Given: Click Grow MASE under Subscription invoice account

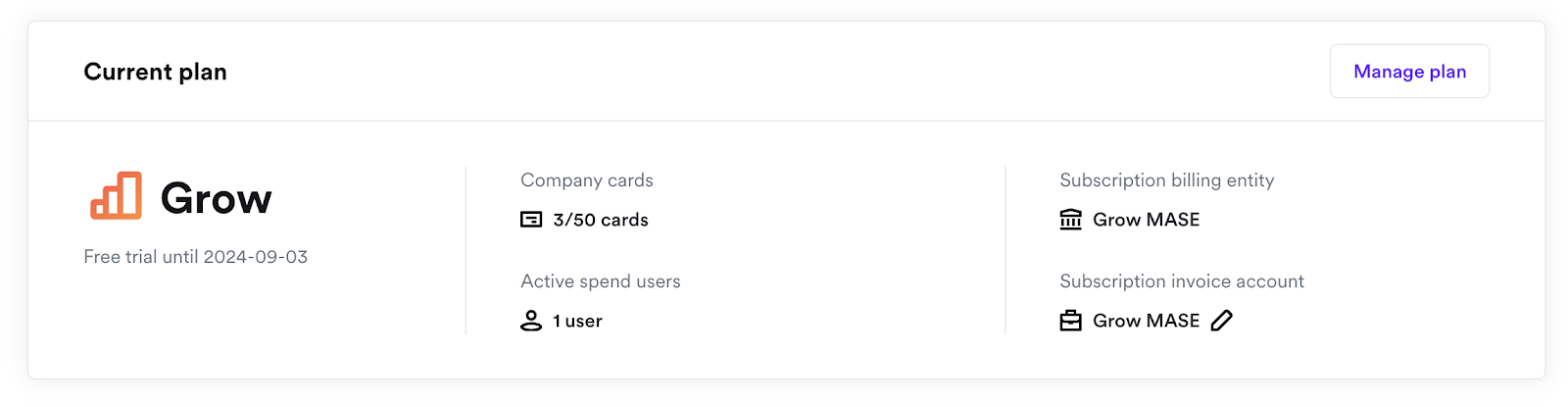Looking at the screenshot, I should click(x=1146, y=321).
